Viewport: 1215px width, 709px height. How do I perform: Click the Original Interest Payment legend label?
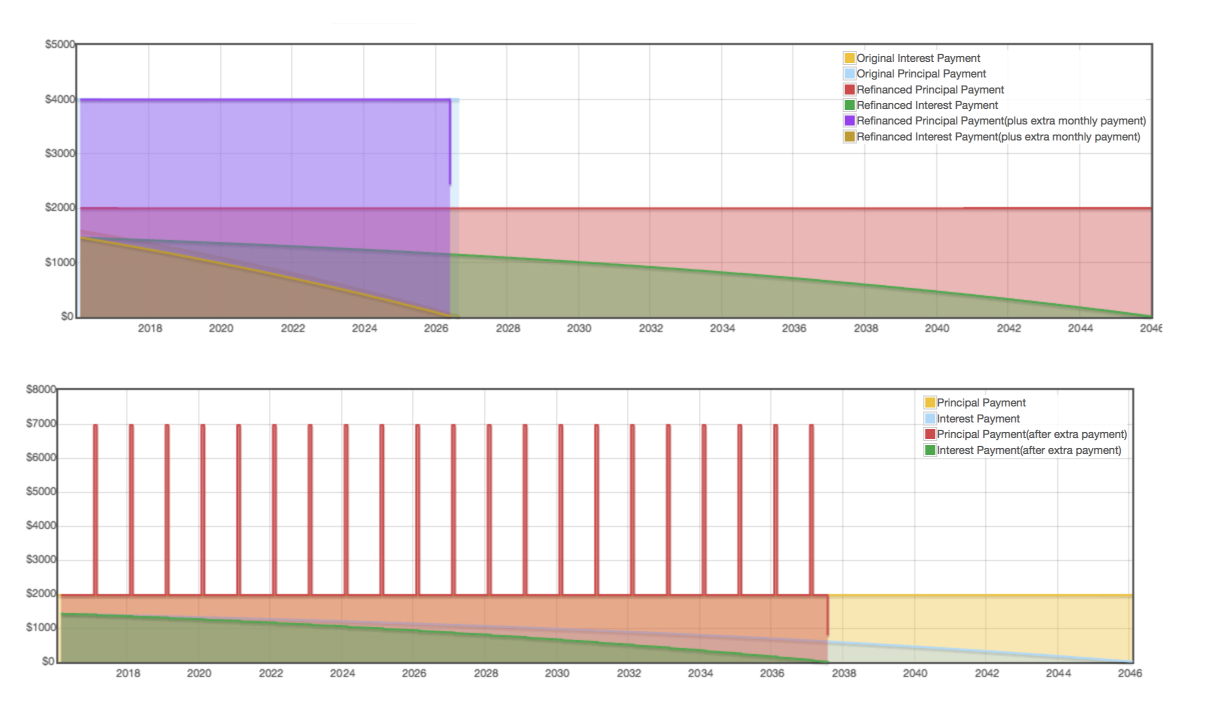pos(918,59)
